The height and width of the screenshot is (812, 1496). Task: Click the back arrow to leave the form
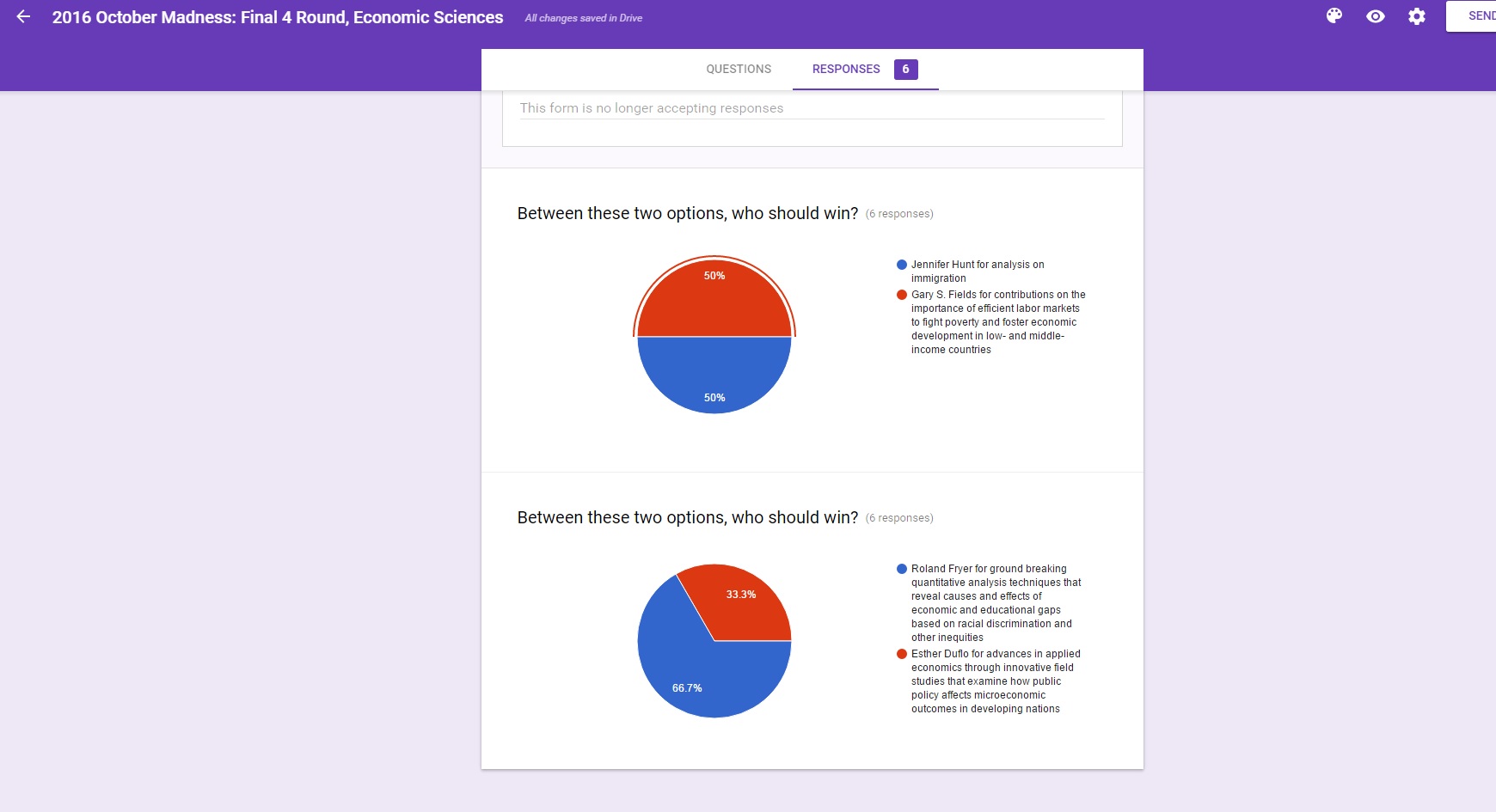click(x=23, y=16)
